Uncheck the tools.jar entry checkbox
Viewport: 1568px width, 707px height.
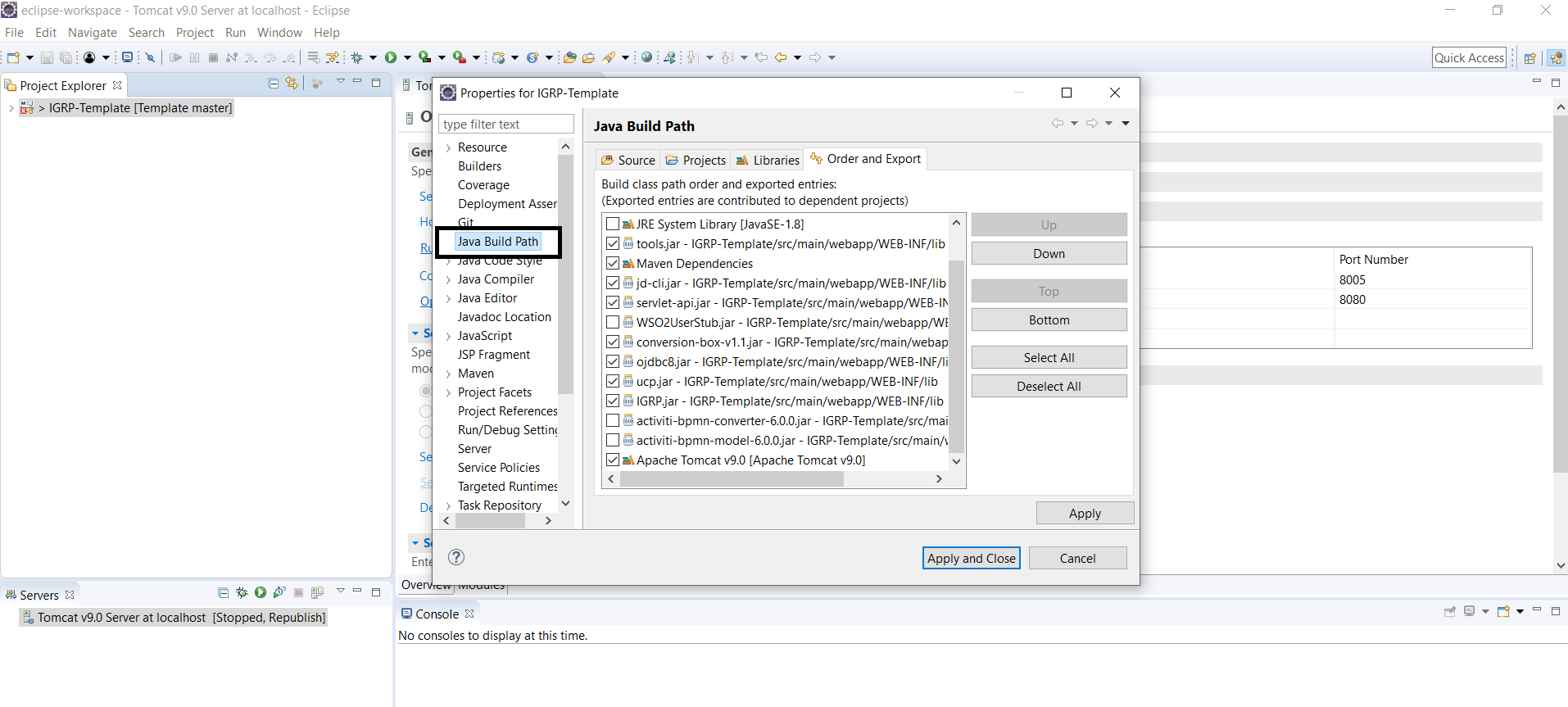613,243
